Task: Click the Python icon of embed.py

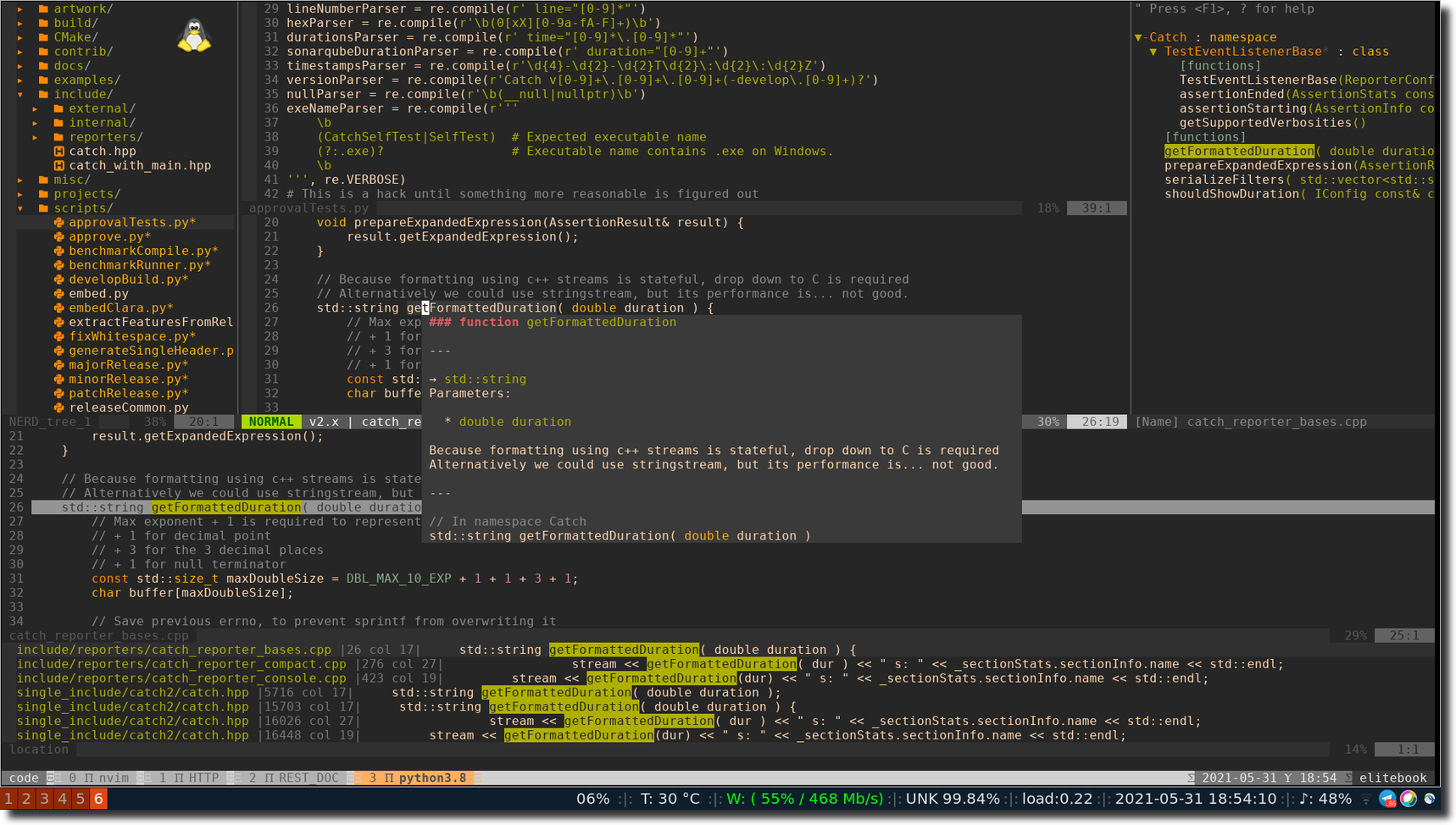Action: [x=58, y=293]
